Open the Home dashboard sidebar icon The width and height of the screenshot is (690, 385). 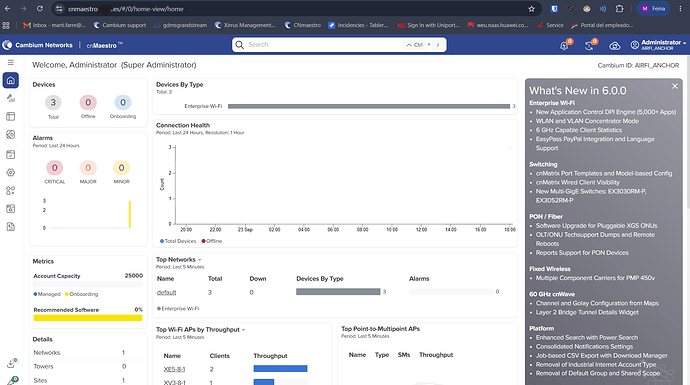pyautogui.click(x=11, y=80)
